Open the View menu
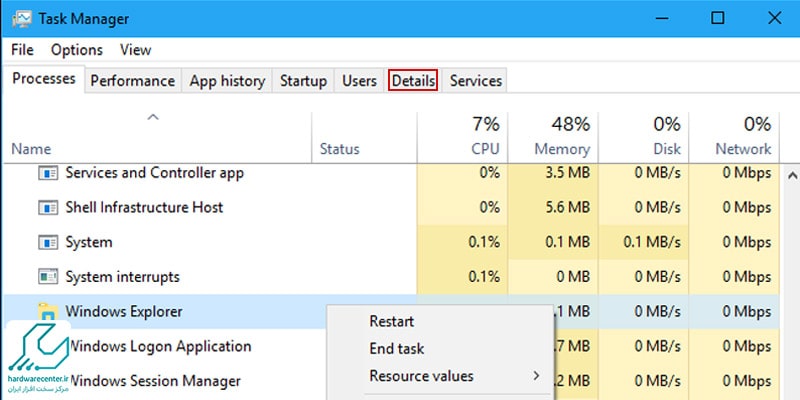The image size is (800, 400). tap(135, 50)
